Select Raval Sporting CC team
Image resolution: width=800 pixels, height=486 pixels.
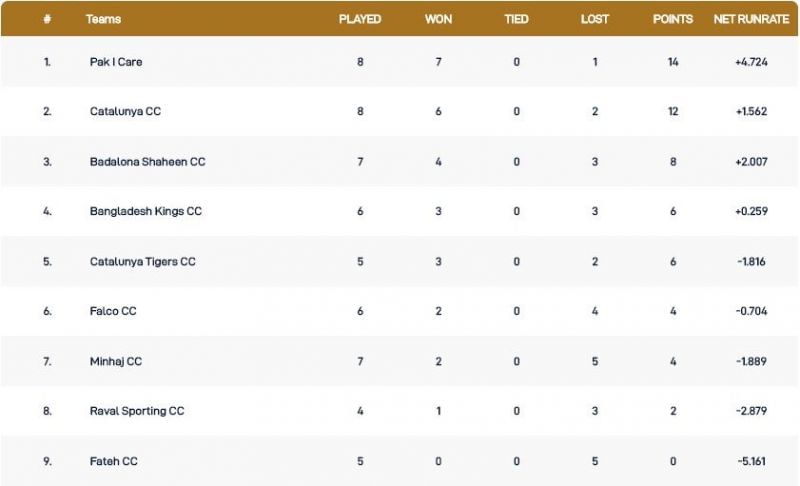click(137, 412)
